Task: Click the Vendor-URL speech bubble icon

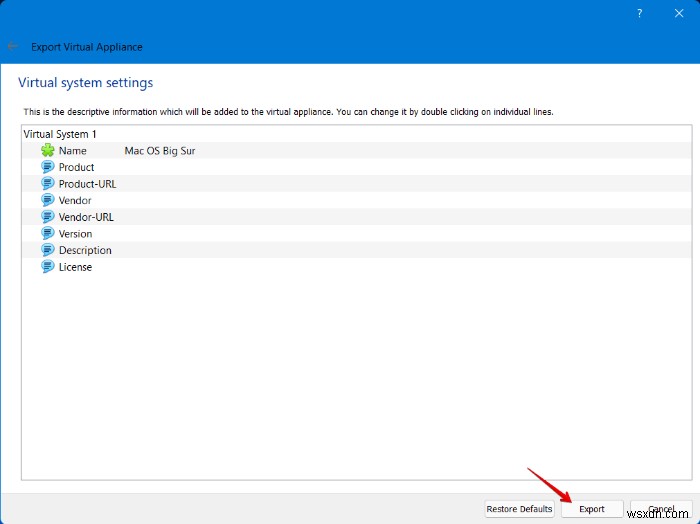Action: [x=48, y=217]
